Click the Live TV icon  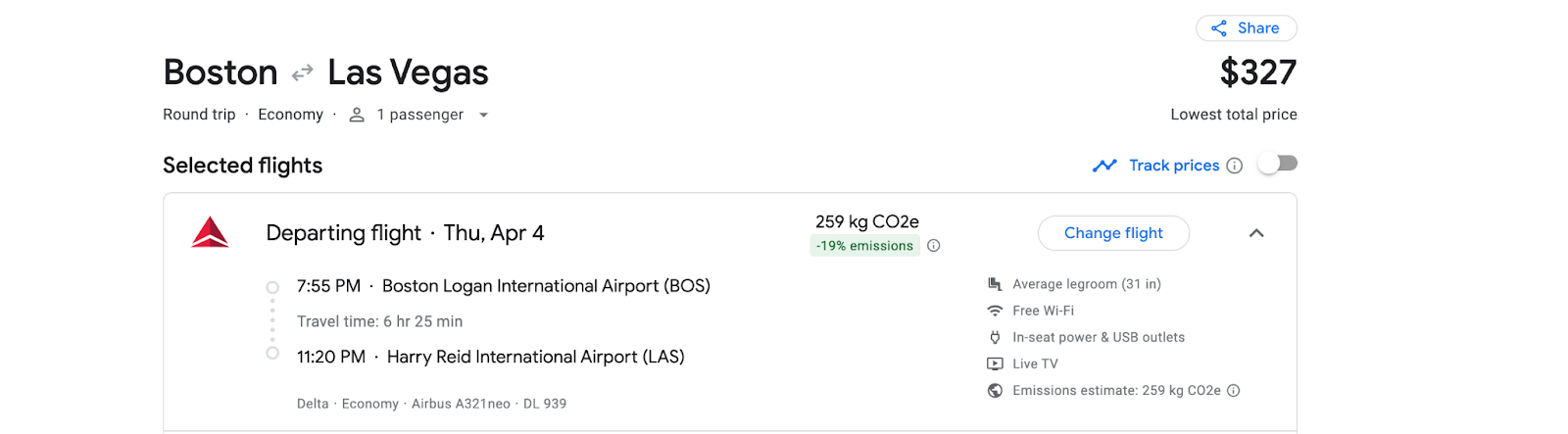(995, 363)
